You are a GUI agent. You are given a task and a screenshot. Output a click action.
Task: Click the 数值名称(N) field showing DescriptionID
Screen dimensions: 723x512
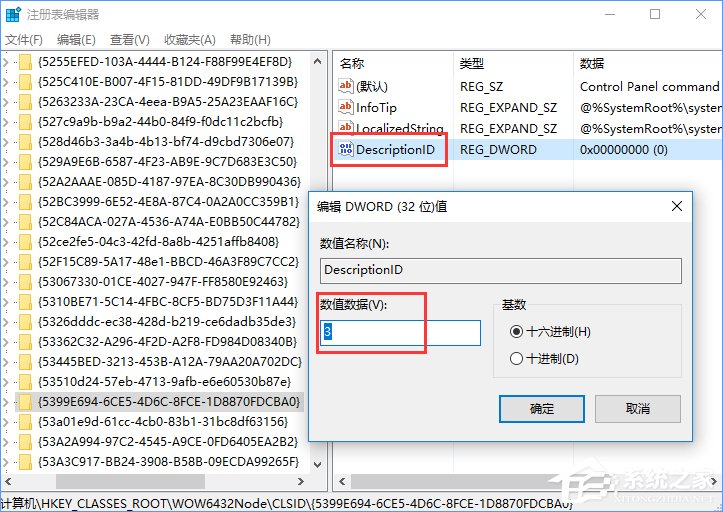point(501,270)
